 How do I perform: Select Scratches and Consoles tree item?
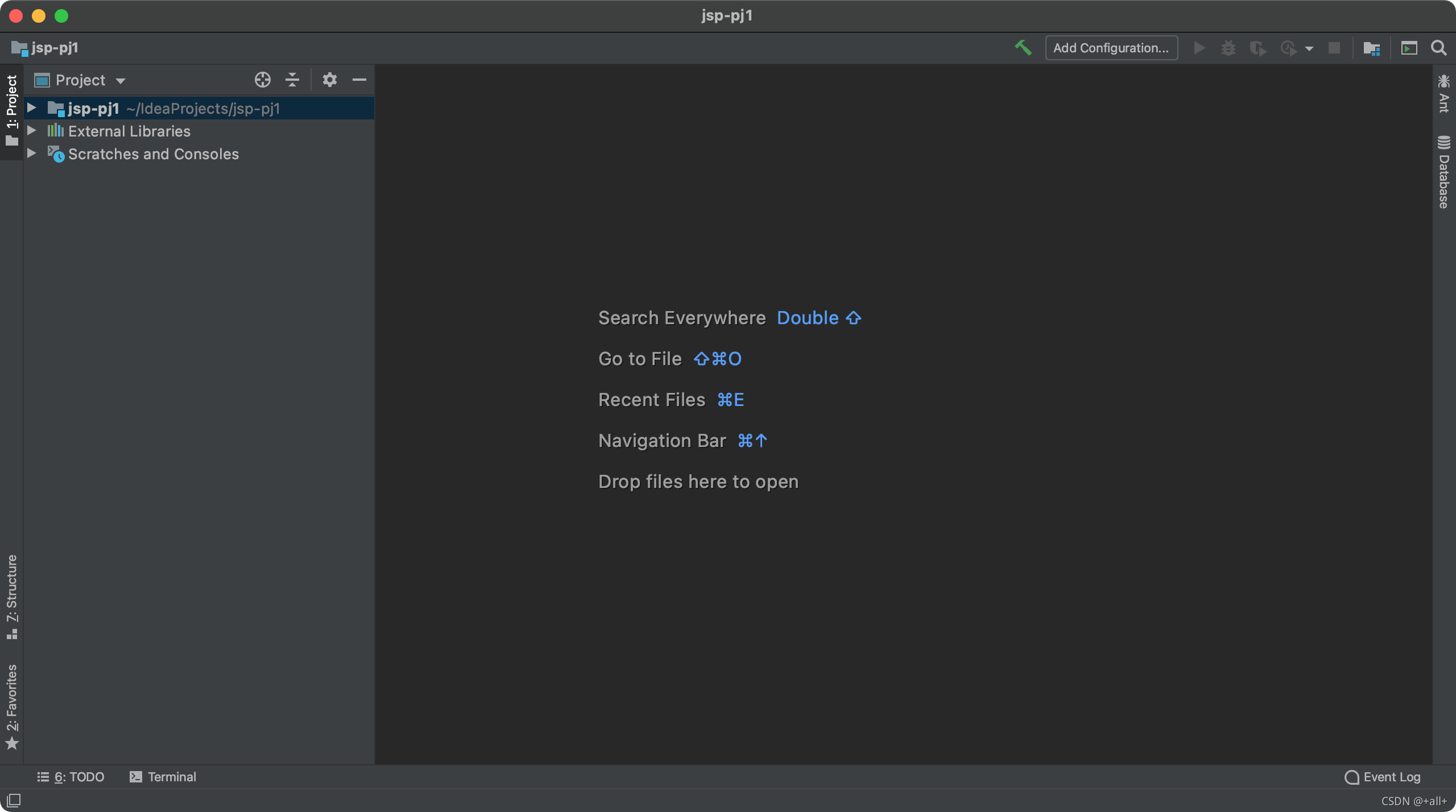153,154
